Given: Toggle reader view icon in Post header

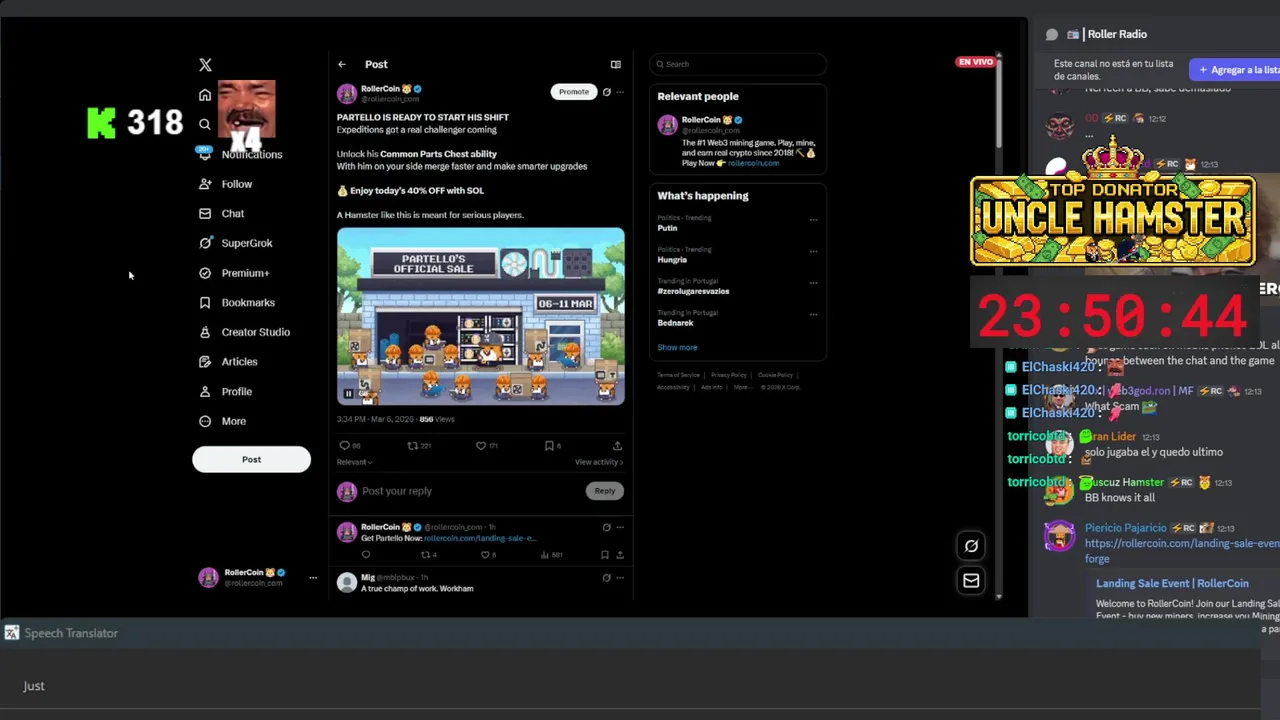Looking at the screenshot, I should tap(616, 64).
